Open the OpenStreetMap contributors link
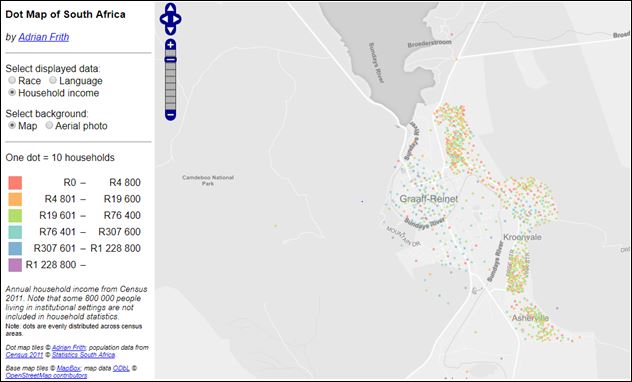Viewport: 632px width, 382px height. click(x=46, y=376)
